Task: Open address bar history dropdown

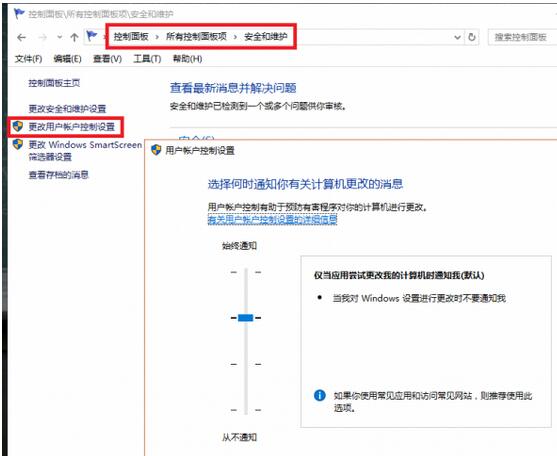Action: 458,37
